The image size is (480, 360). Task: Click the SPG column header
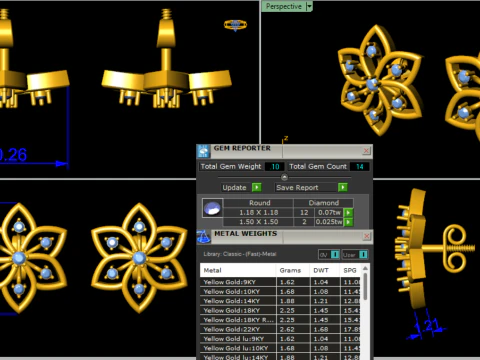click(x=350, y=270)
